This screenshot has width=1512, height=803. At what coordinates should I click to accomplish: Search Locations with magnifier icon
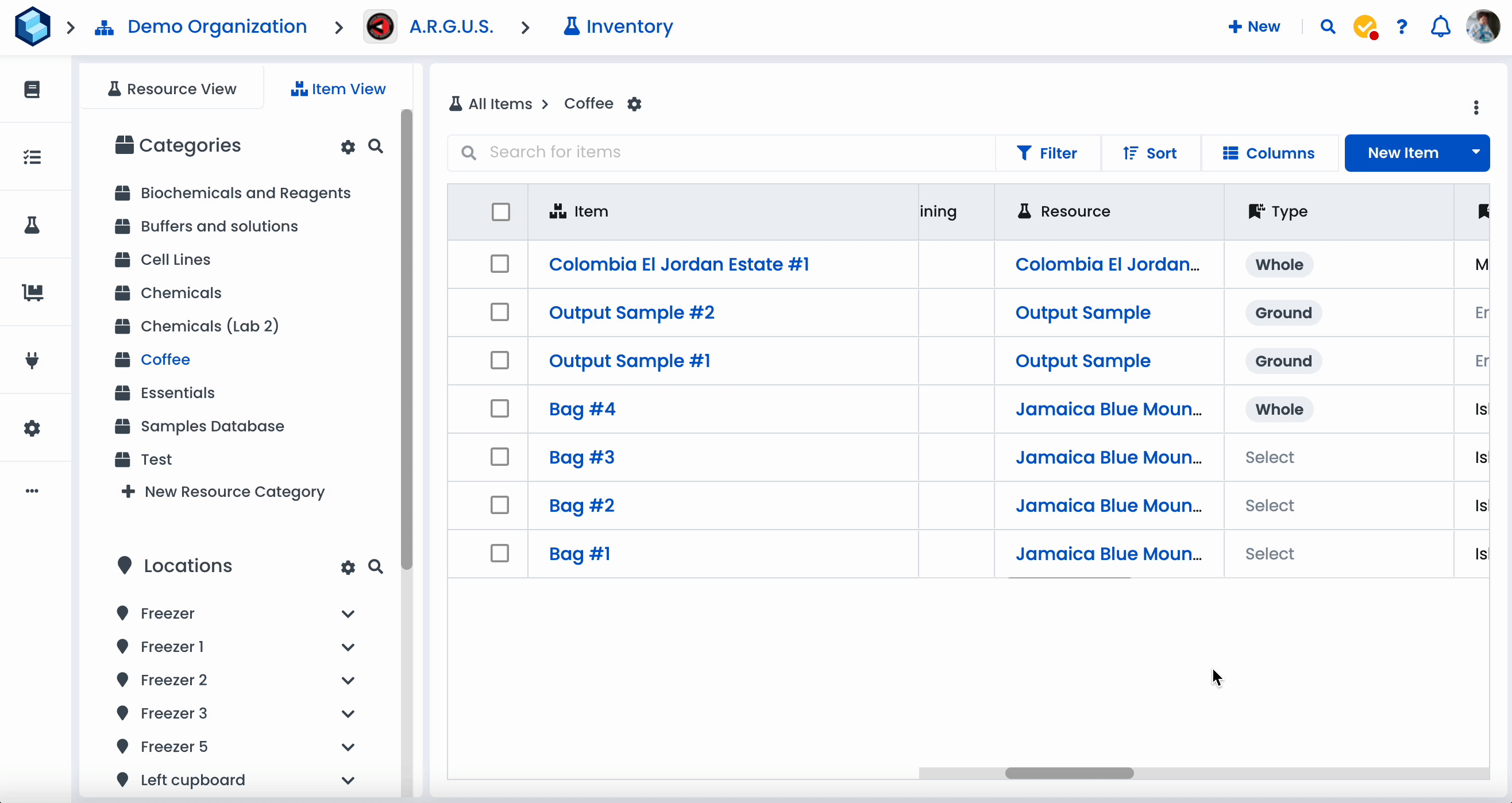(x=376, y=566)
